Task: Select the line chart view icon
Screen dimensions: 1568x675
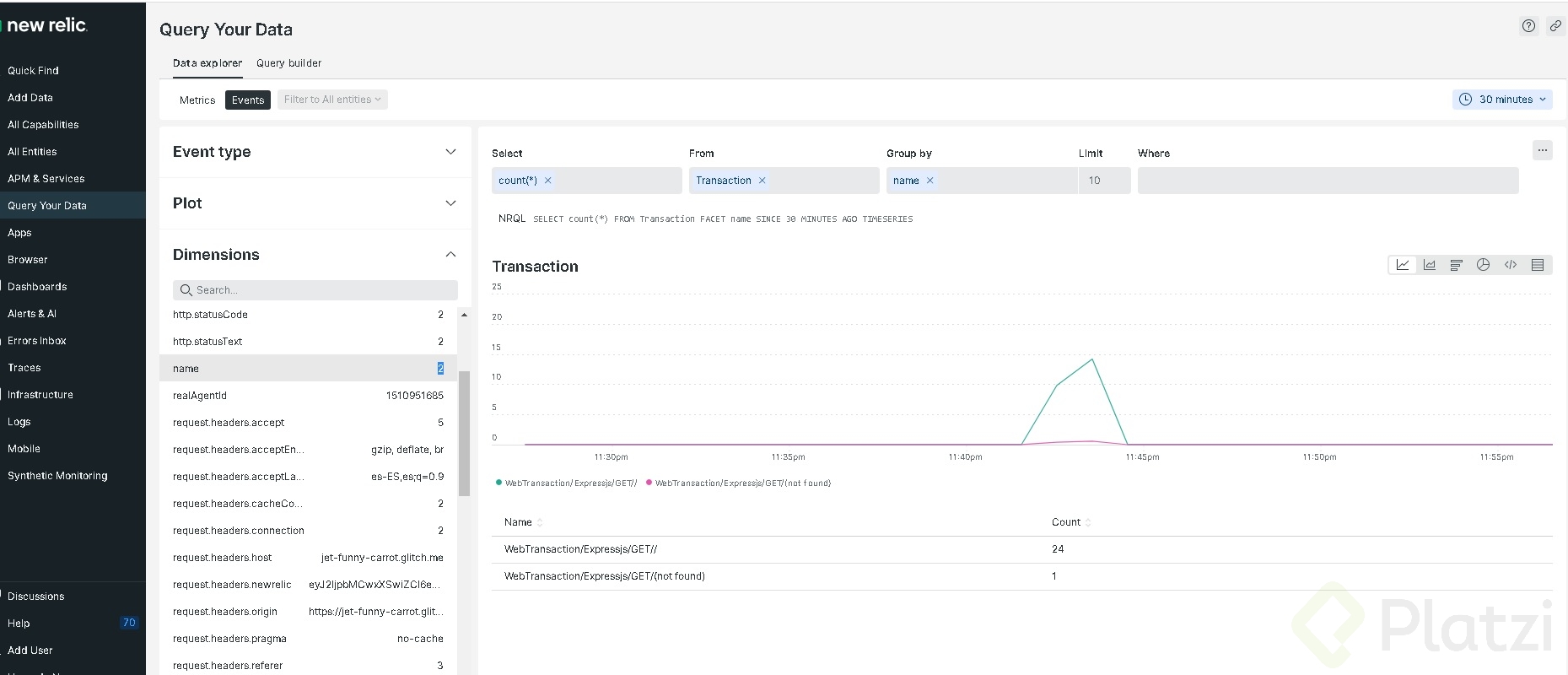Action: coord(1403,265)
